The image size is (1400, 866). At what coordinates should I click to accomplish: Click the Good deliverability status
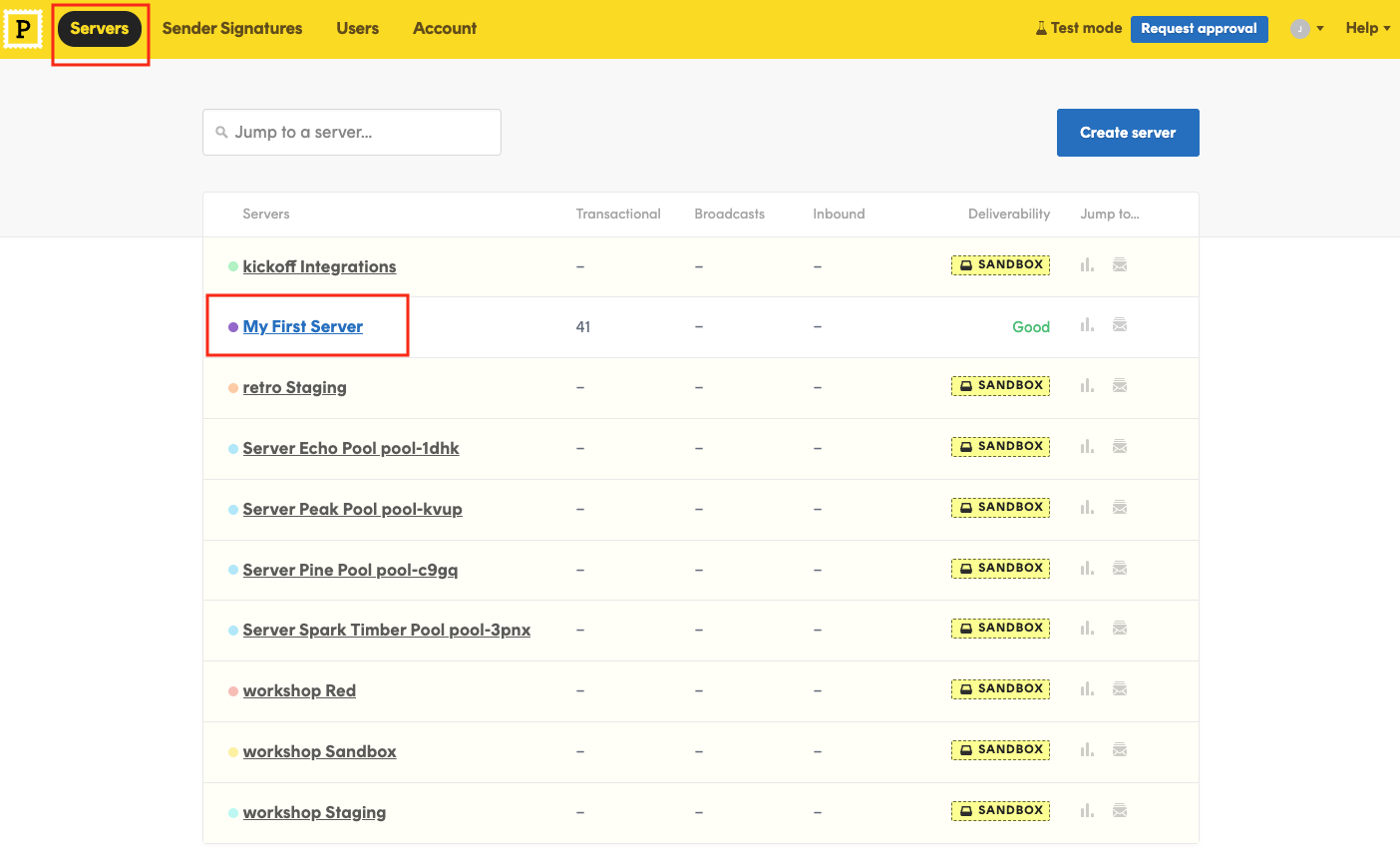tap(1031, 326)
